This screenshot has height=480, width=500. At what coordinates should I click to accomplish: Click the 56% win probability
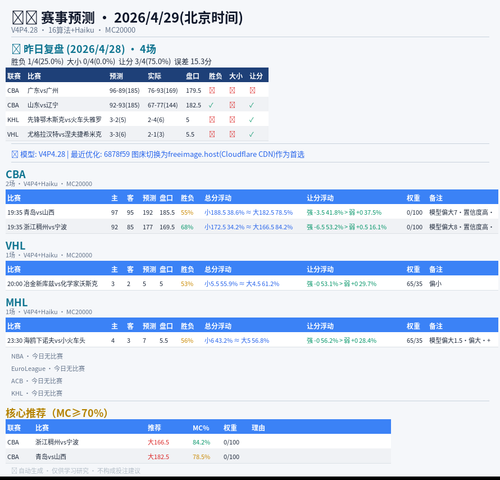click(187, 340)
